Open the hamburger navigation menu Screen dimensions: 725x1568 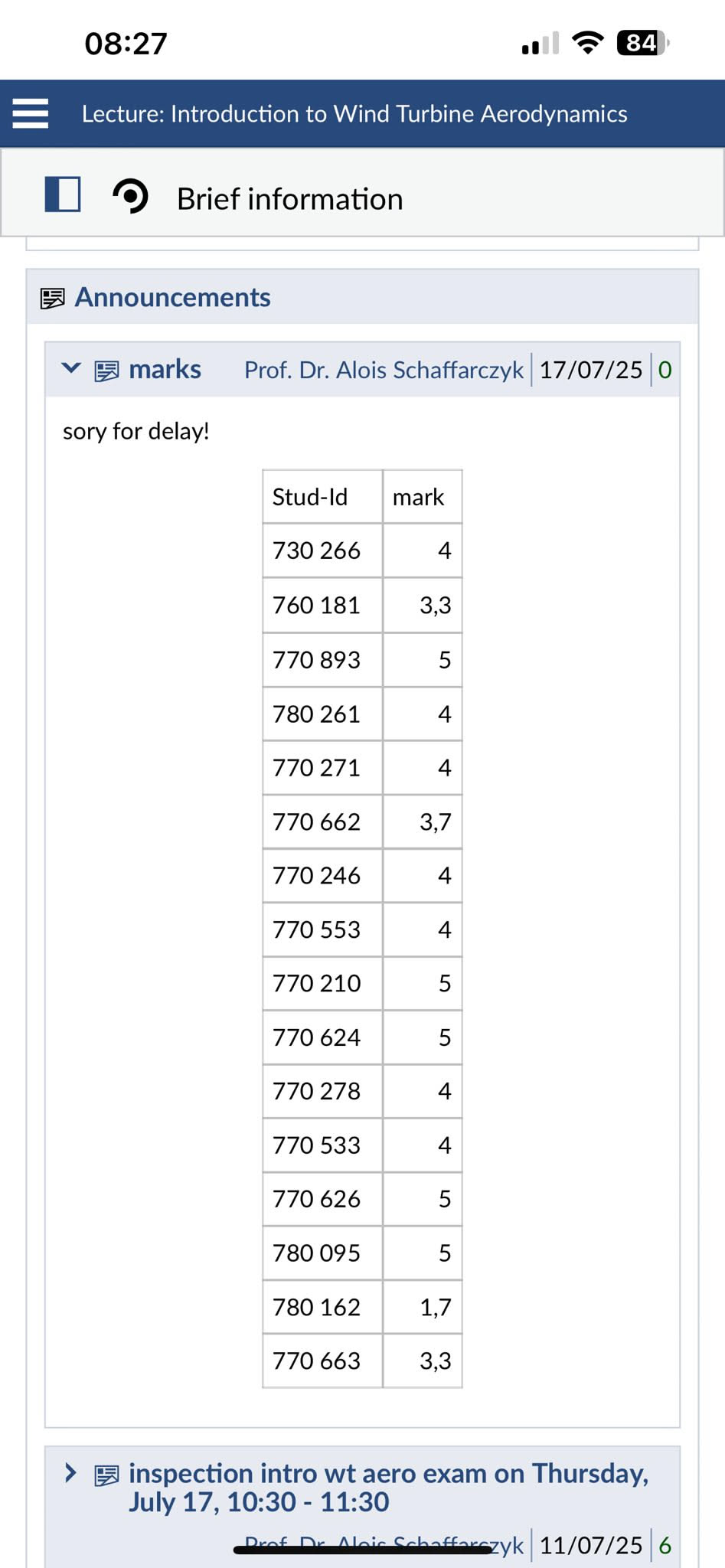[31, 113]
